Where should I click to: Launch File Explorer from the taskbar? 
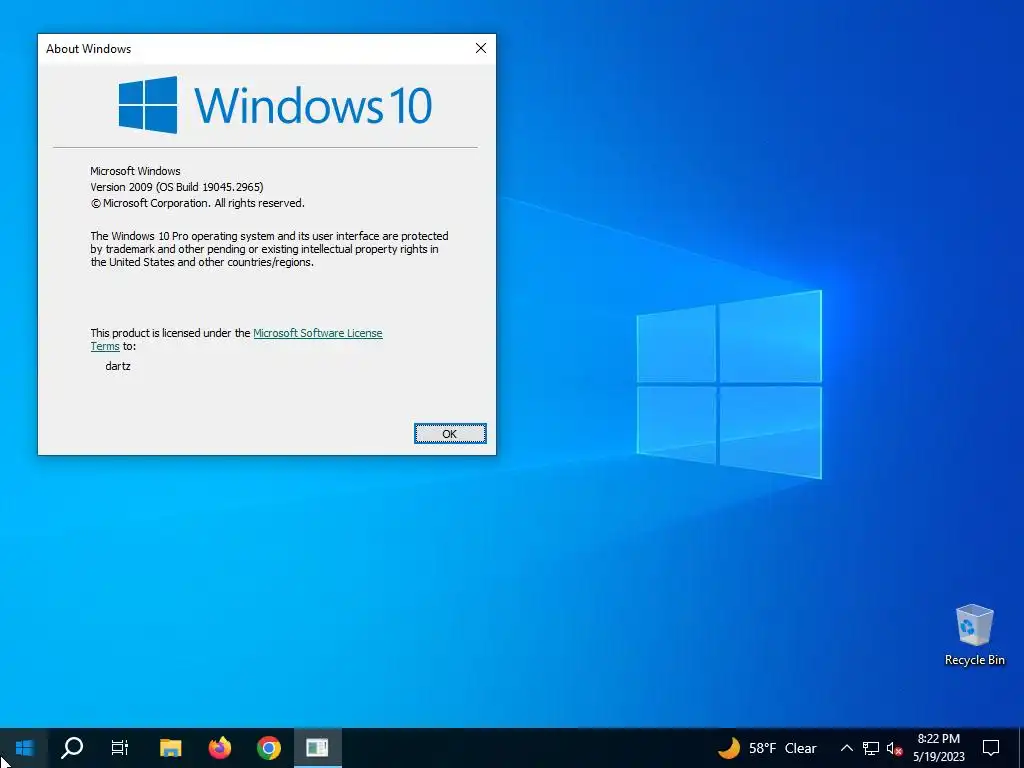(170, 748)
